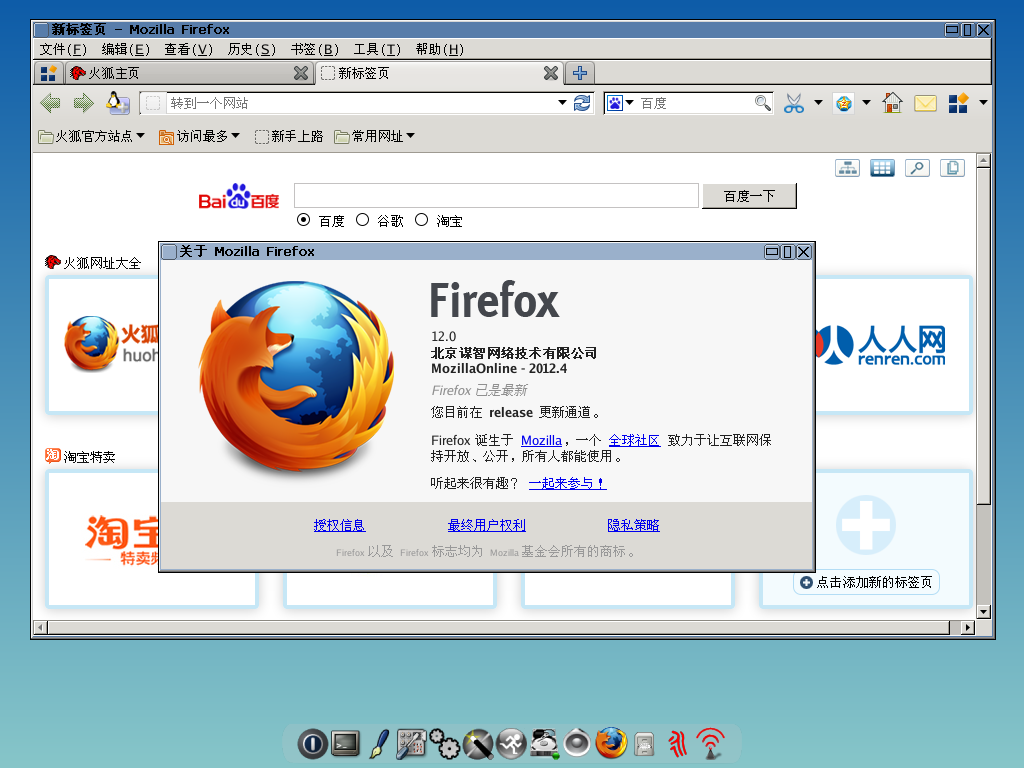Open the speaker volume dock icon
The image size is (1024, 768).
click(577, 744)
